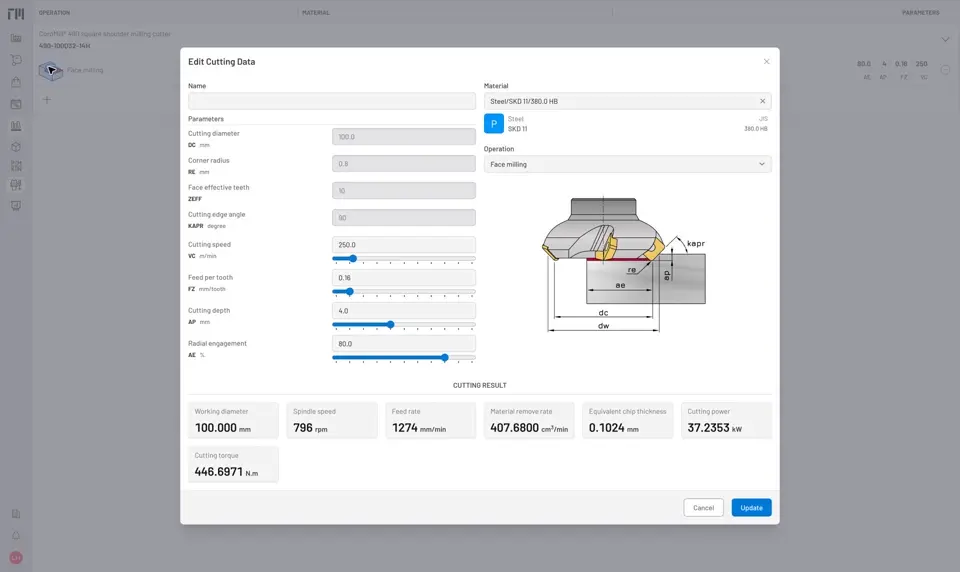Click the disabled Face effective teeth field
The height and width of the screenshot is (572, 960).
point(403,190)
